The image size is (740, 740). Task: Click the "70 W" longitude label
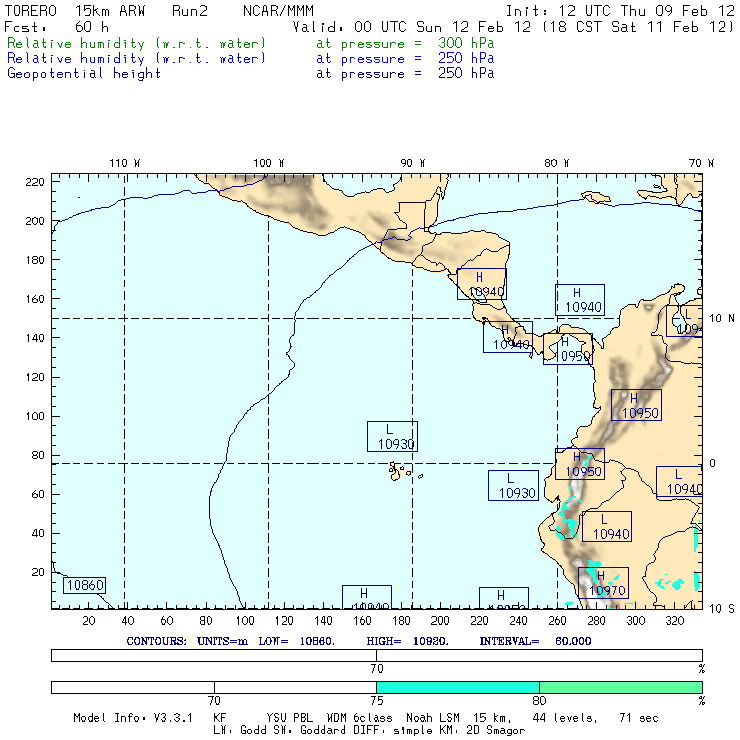[x=701, y=163]
